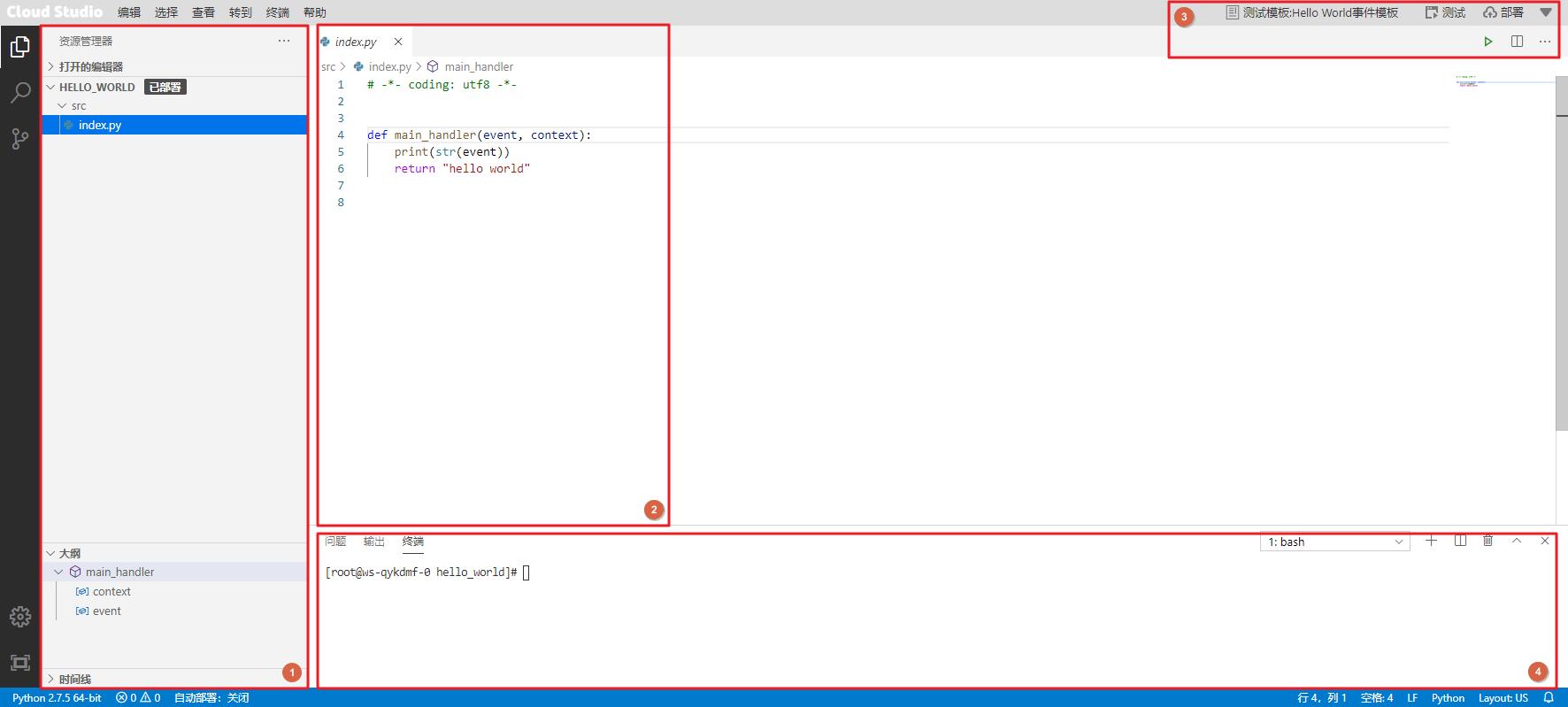Click the 部署 deploy button
Image resolution: width=1568 pixels, height=707 pixels.
(x=1503, y=12)
